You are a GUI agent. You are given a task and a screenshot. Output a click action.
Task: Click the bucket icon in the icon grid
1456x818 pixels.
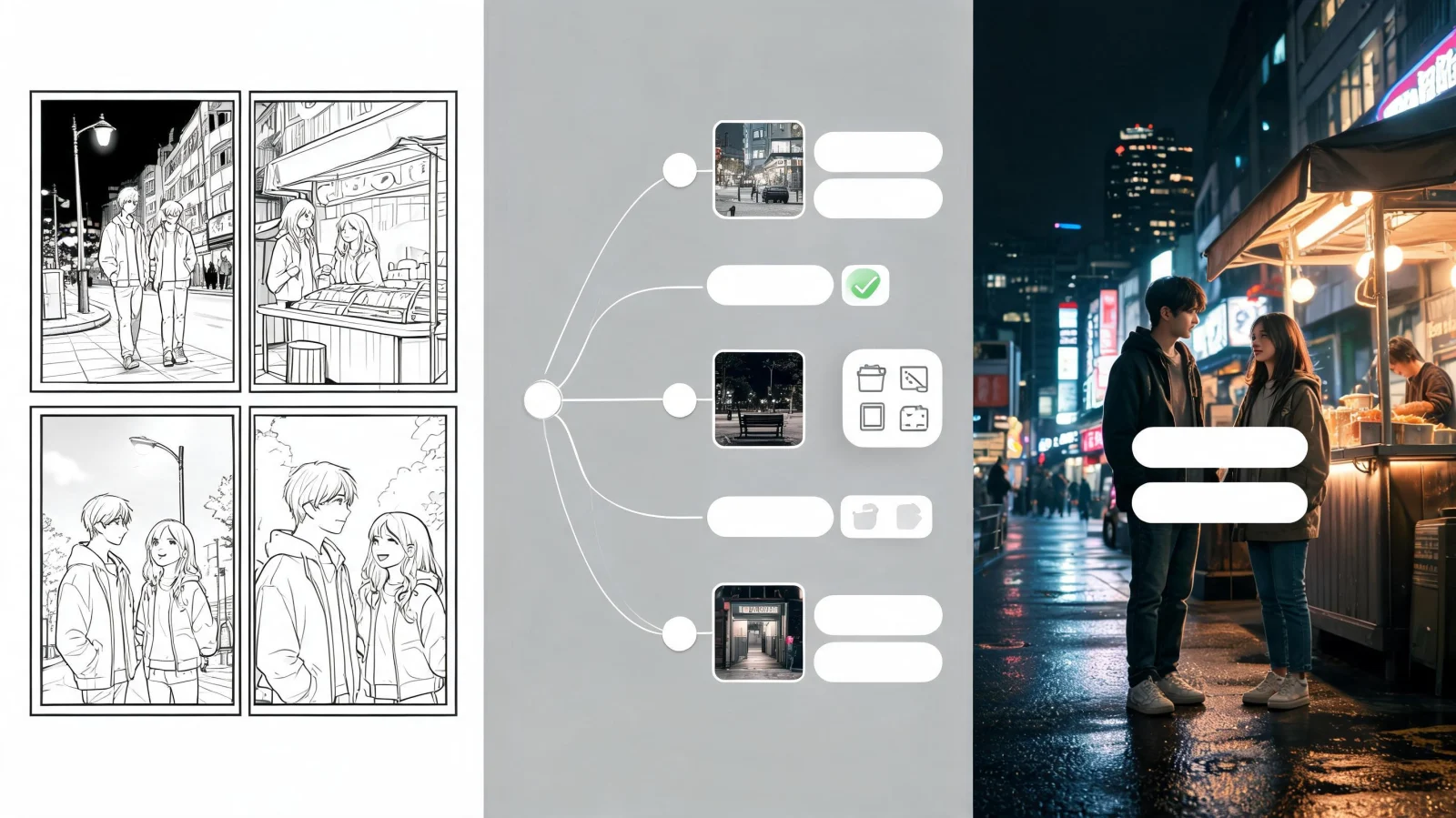coord(871,379)
